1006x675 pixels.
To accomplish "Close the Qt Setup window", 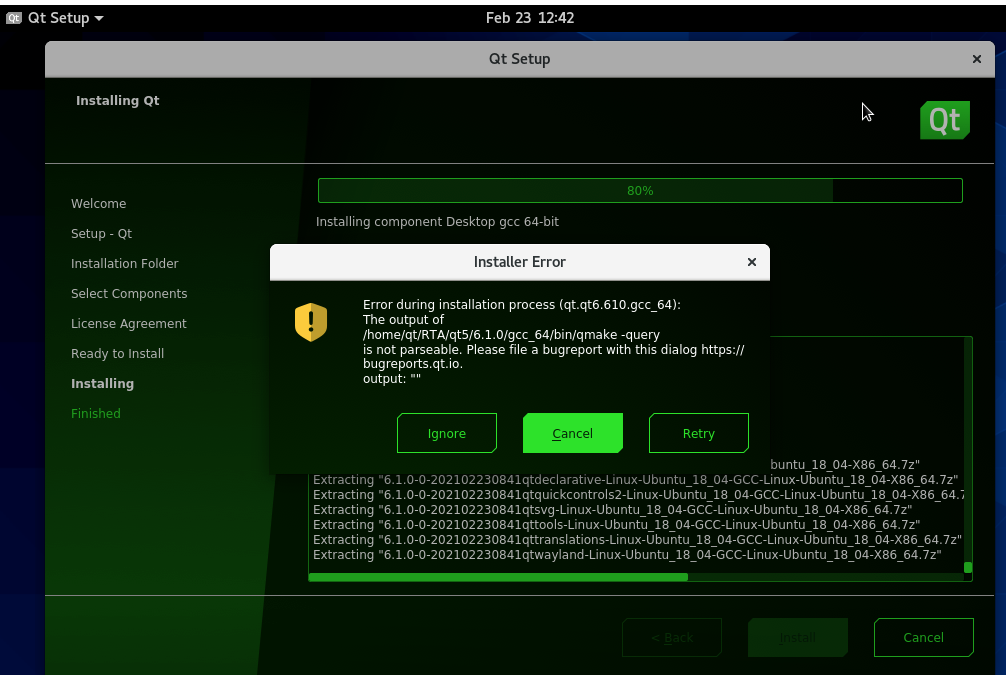I will tap(976, 59).
